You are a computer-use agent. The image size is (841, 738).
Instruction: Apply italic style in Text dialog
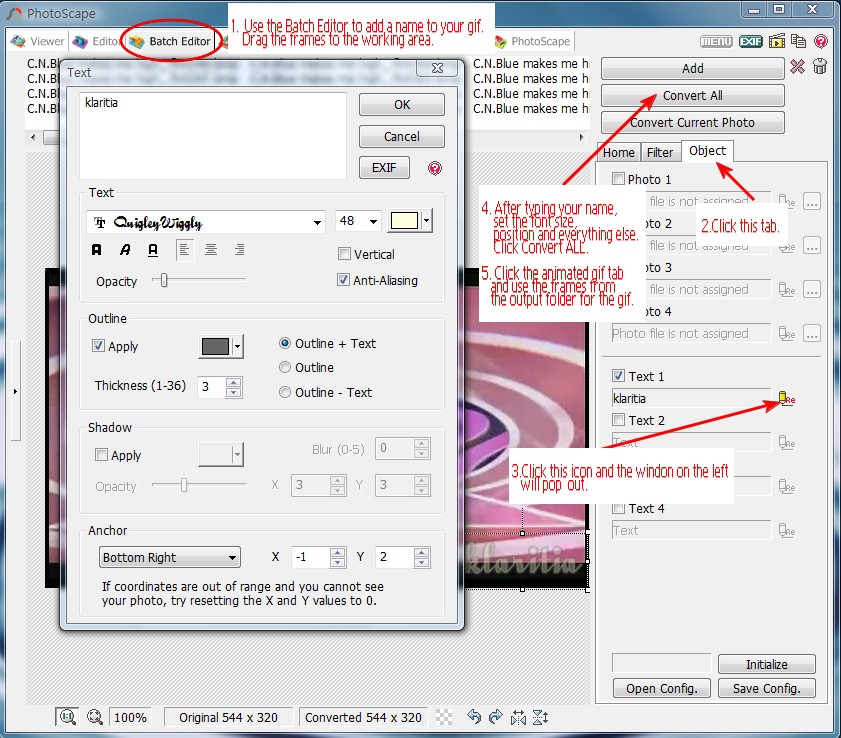[125, 249]
